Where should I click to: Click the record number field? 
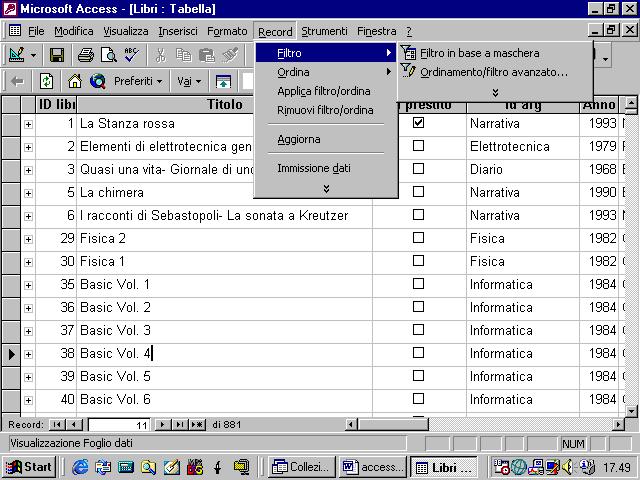119,425
